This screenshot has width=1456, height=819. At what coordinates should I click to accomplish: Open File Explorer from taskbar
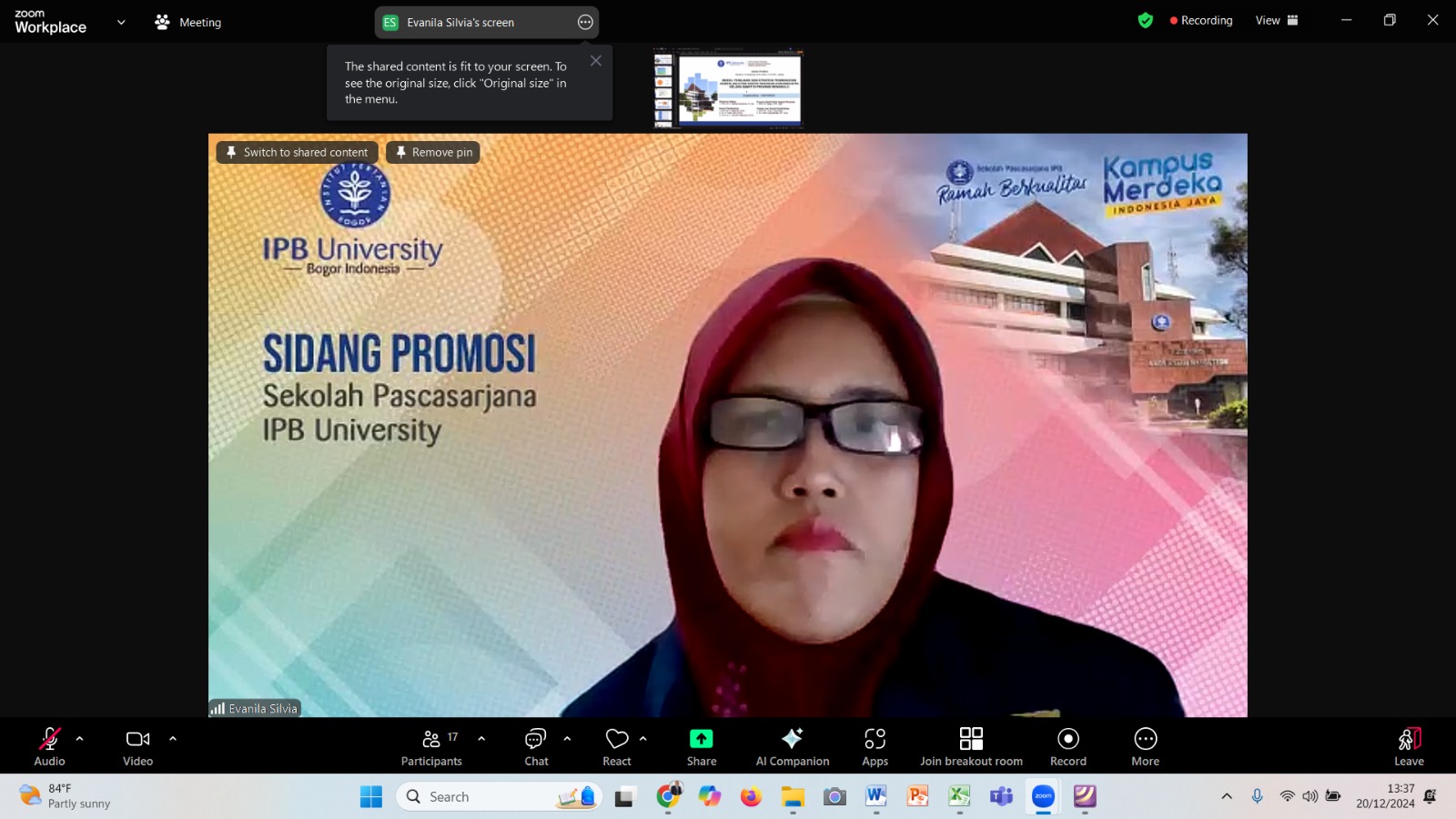pos(793,797)
